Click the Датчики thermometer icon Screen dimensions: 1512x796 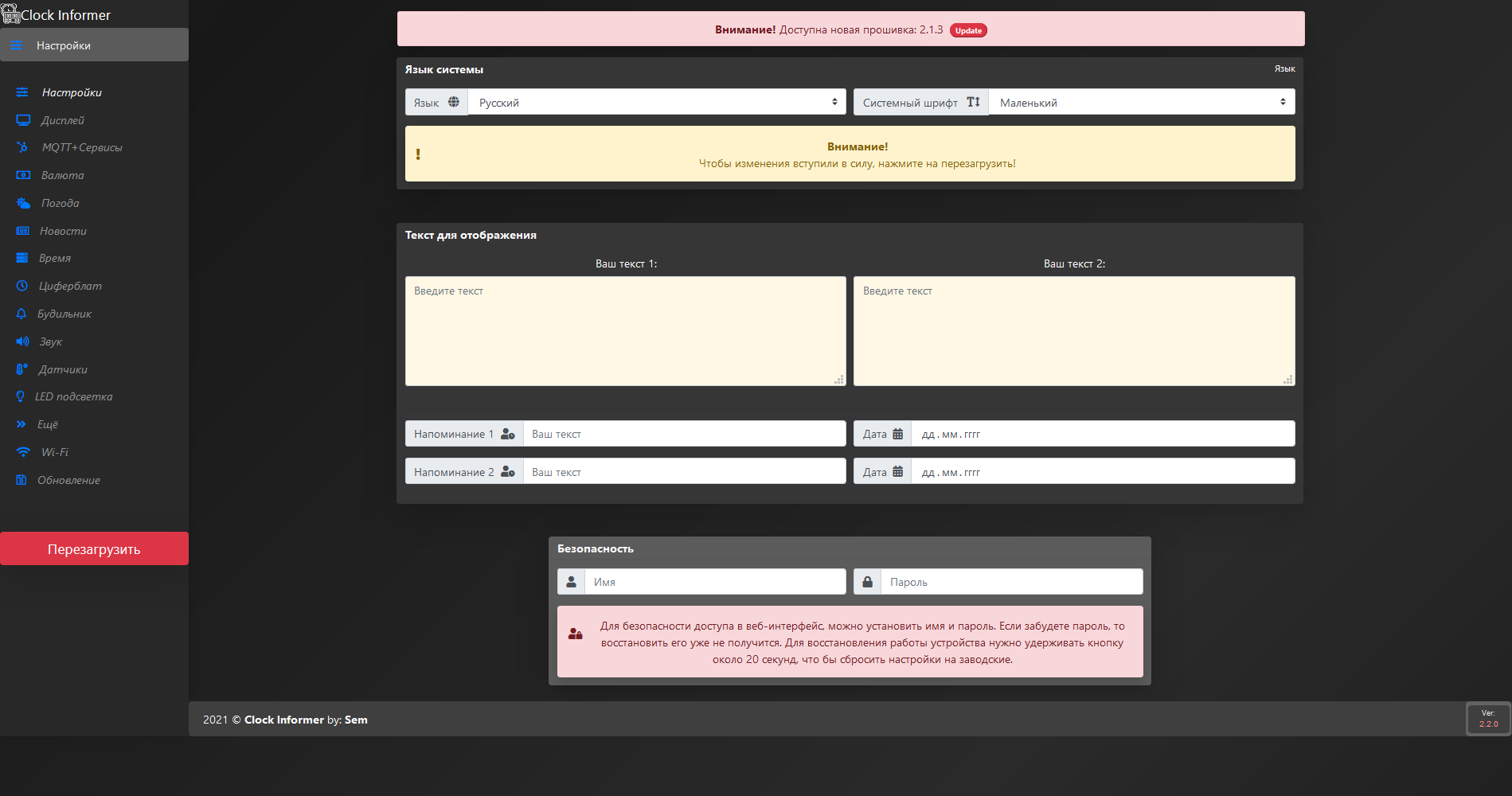[21, 369]
